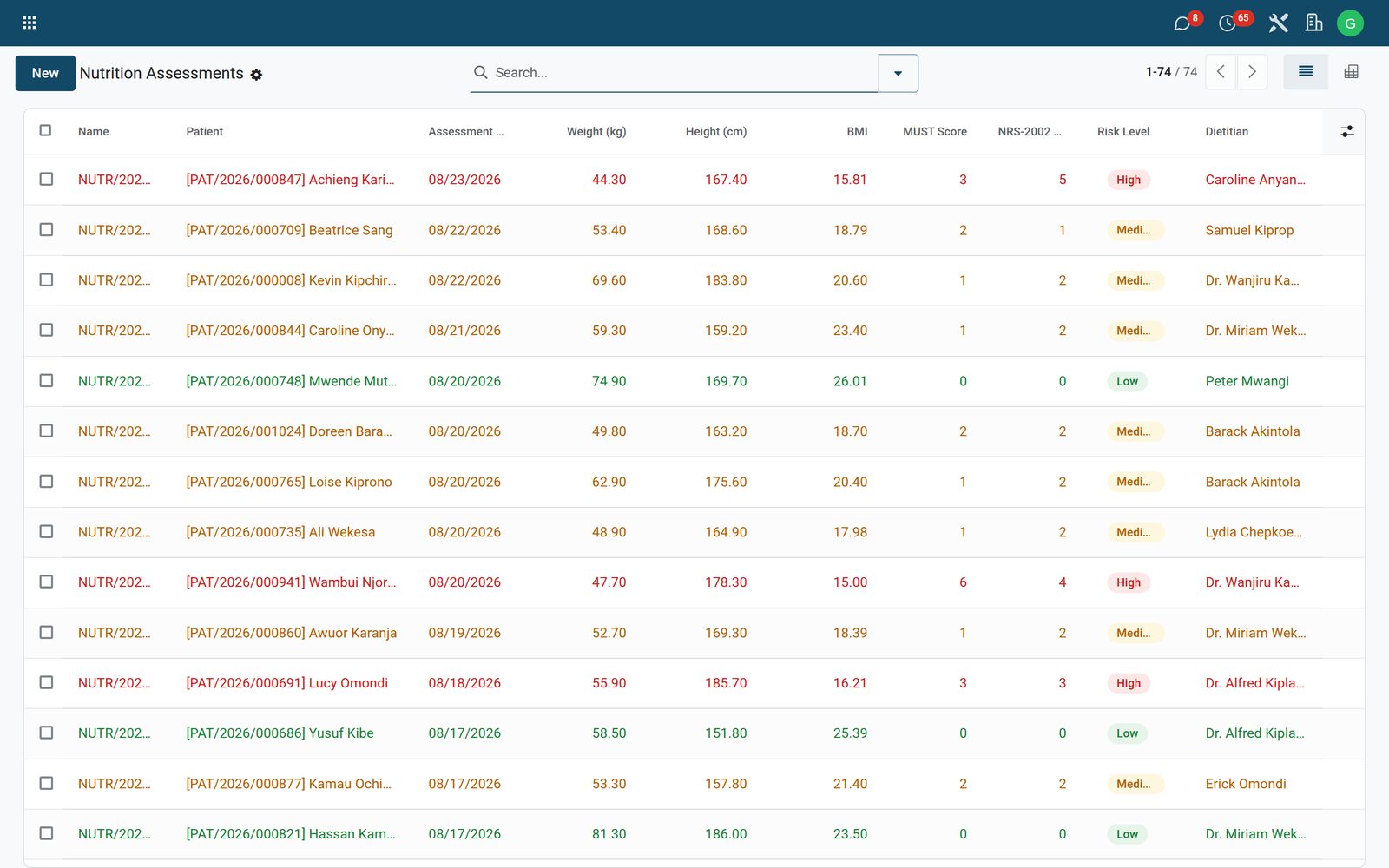The height and width of the screenshot is (868, 1389).
Task: Open conversations with 8 unread messages
Action: point(1182,23)
